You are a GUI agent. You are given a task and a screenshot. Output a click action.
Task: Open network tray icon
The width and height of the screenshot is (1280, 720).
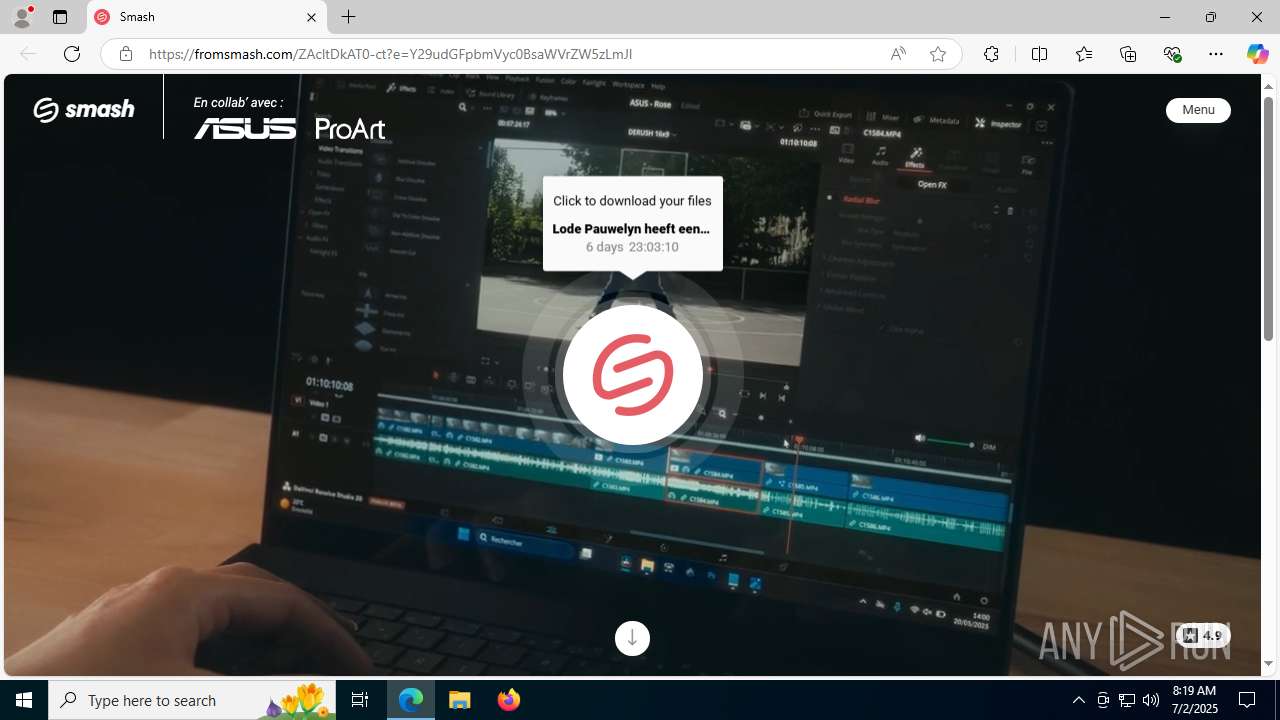(1127, 700)
